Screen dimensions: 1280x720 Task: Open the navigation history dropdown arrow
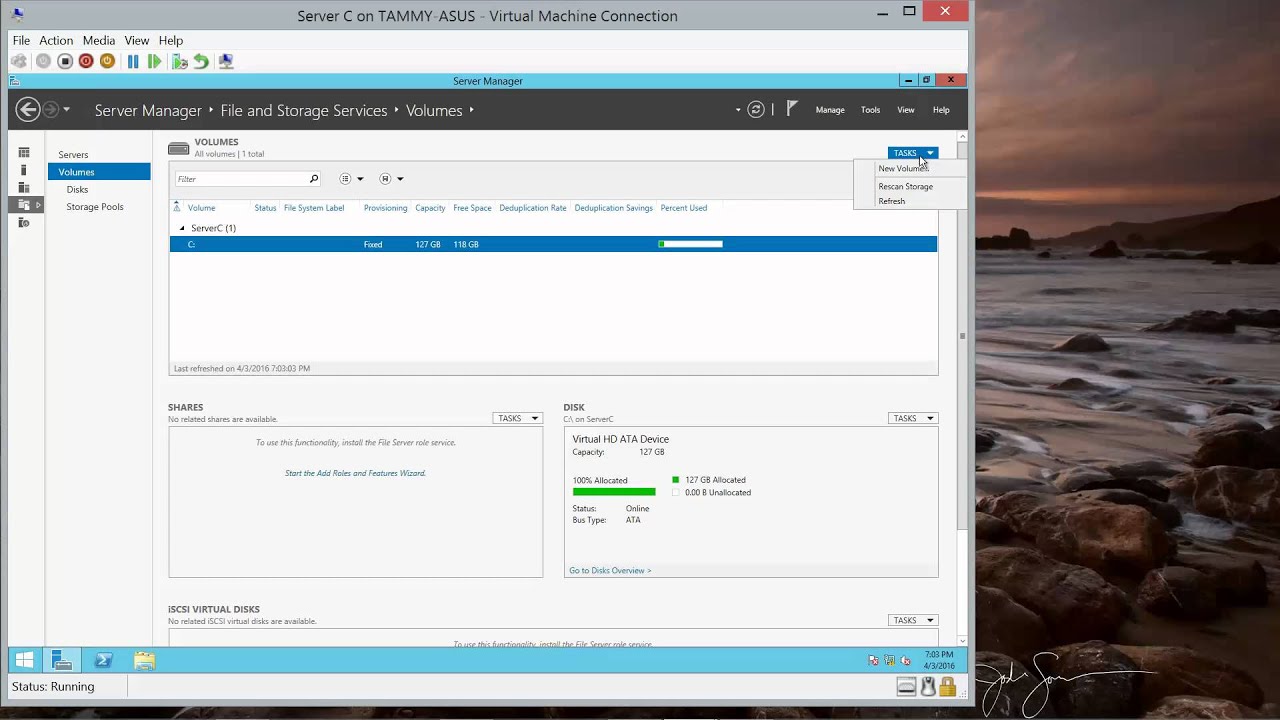click(x=67, y=110)
